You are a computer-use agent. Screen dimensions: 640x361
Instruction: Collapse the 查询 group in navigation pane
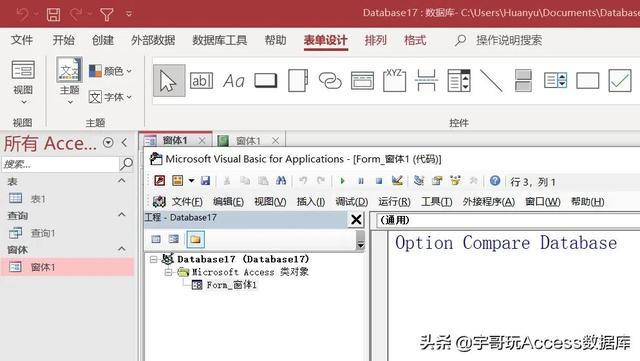pos(122,214)
